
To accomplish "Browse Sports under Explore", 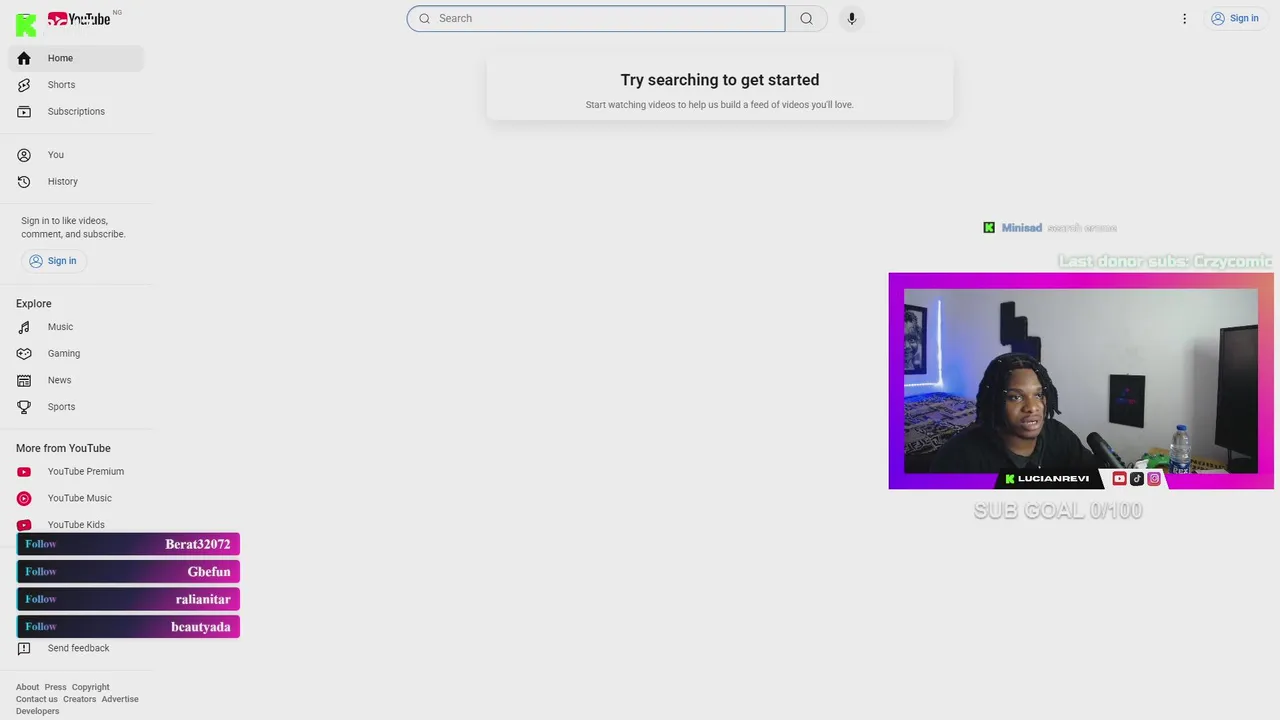I will [x=76, y=407].
